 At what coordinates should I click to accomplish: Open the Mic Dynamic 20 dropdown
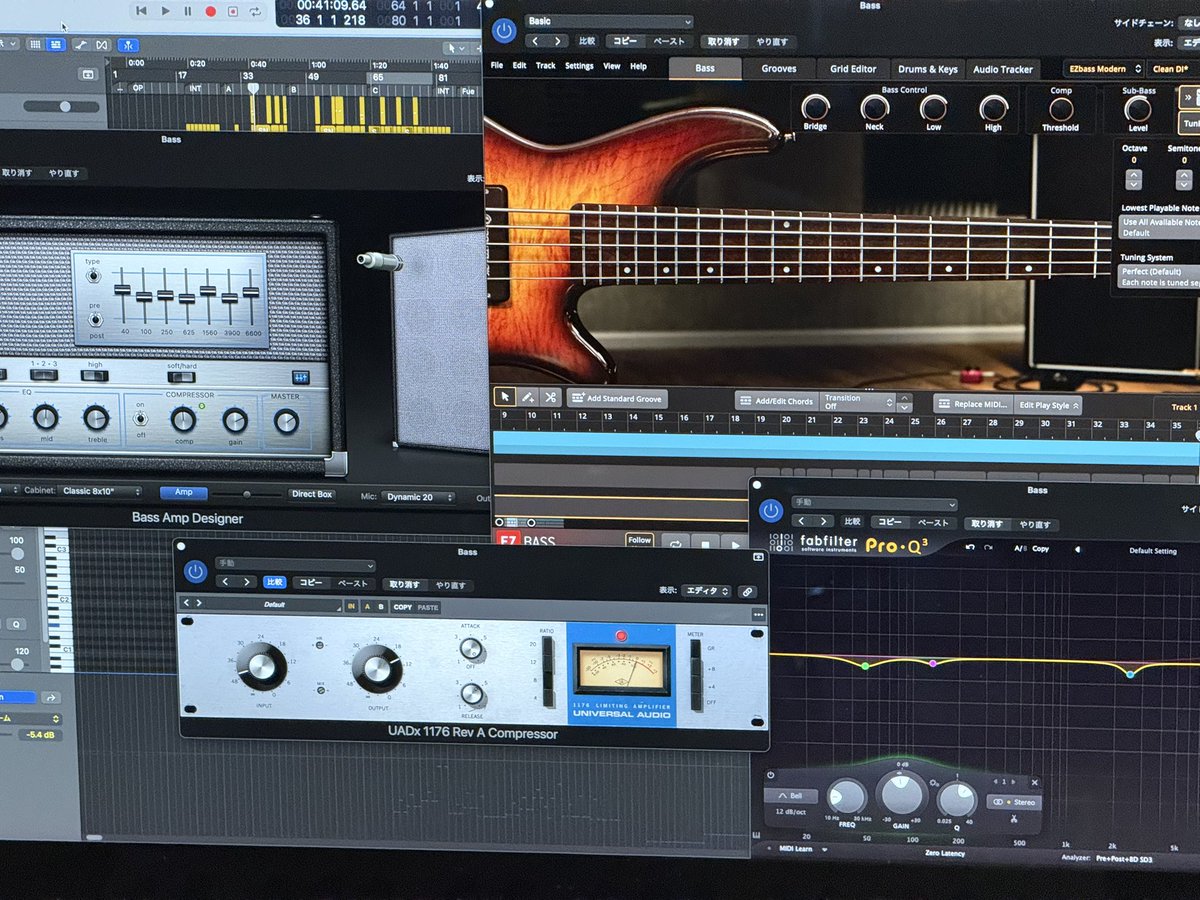point(418,496)
